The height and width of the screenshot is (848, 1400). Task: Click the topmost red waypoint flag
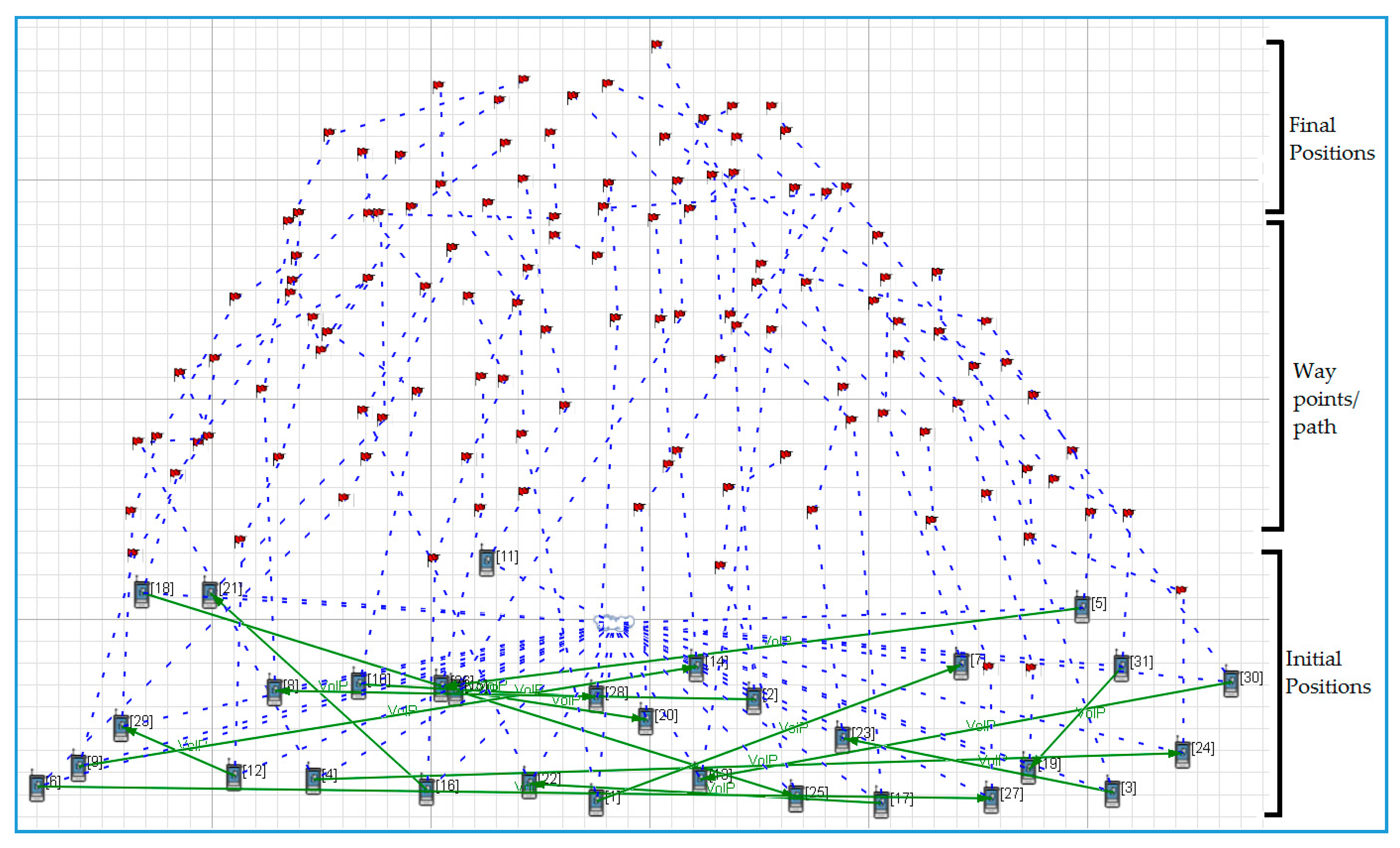coord(657,44)
